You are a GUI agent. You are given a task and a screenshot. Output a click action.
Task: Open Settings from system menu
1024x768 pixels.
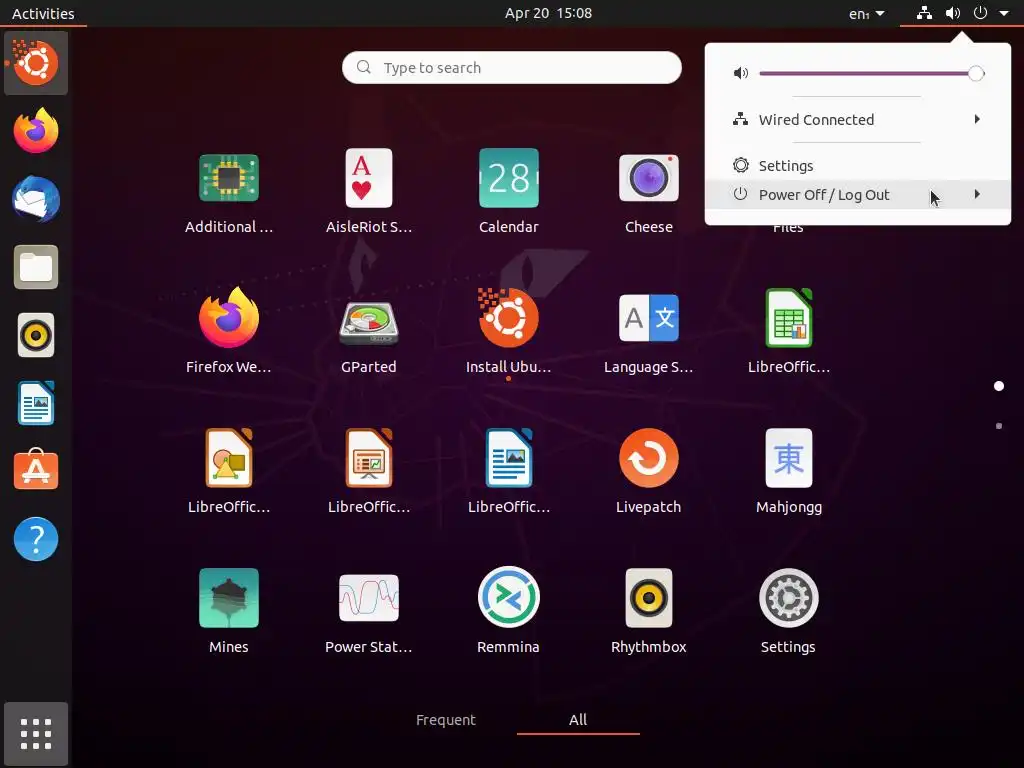click(857, 166)
